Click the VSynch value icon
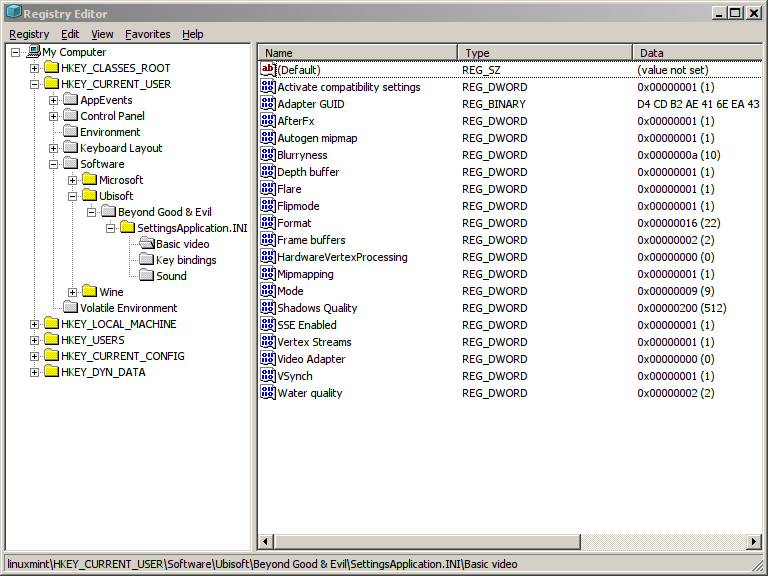768x576 pixels. pyautogui.click(x=268, y=375)
